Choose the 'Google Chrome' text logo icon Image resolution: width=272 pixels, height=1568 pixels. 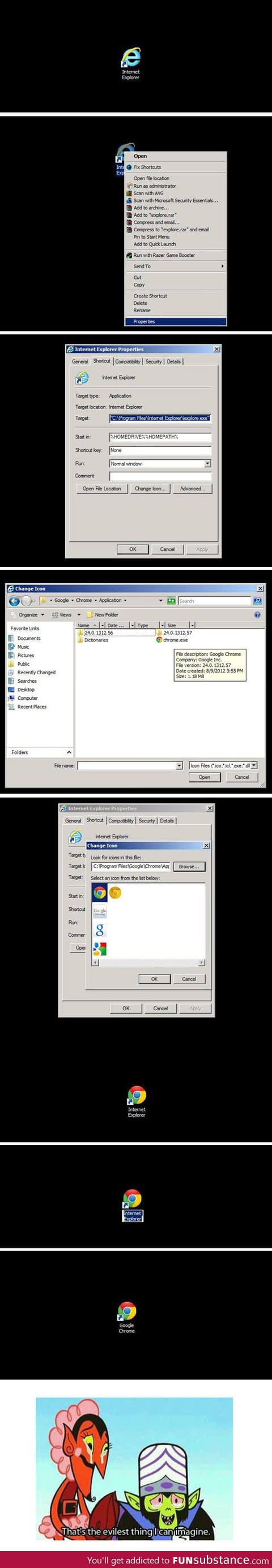(x=100, y=911)
